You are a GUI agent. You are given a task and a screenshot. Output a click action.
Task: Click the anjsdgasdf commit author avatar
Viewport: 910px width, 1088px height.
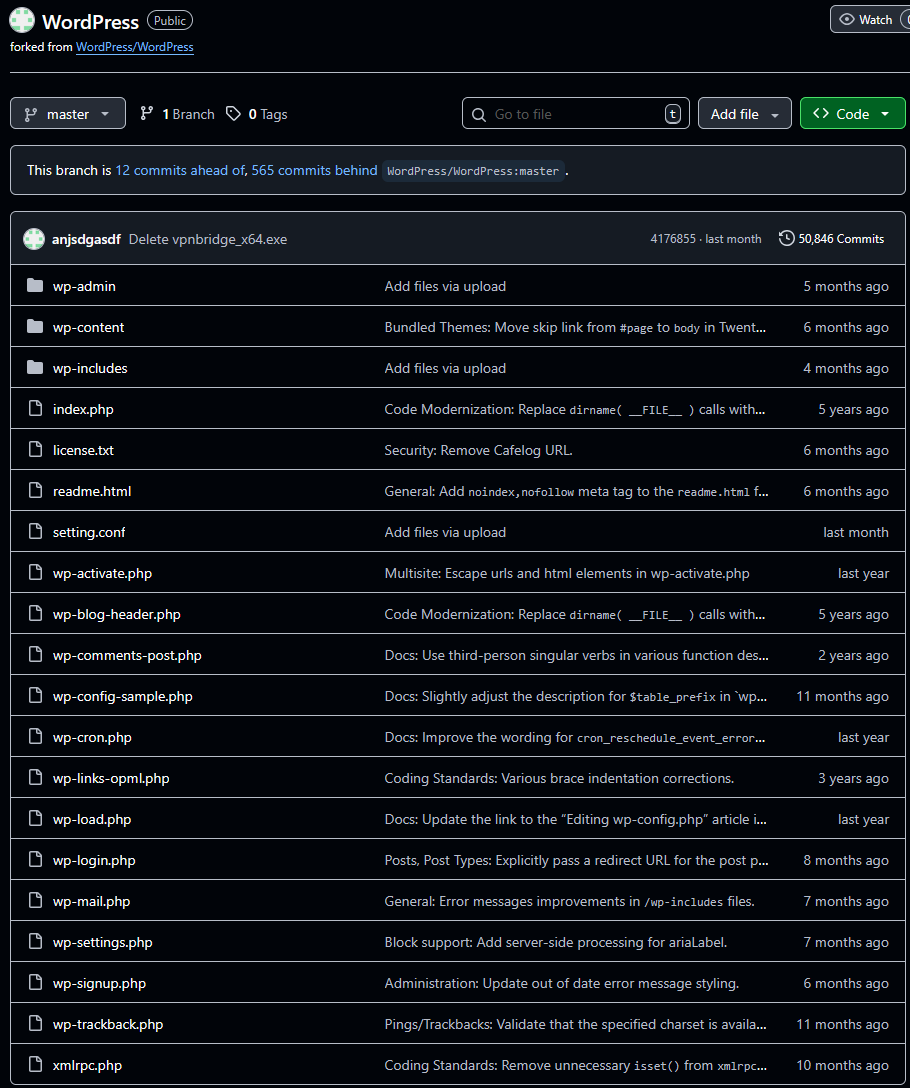[34, 239]
